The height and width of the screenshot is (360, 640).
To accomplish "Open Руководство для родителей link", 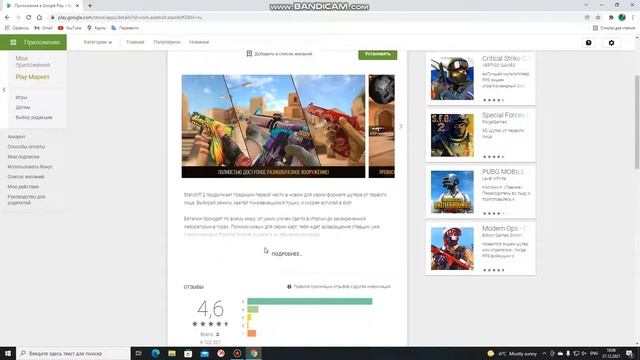I will point(26,200).
